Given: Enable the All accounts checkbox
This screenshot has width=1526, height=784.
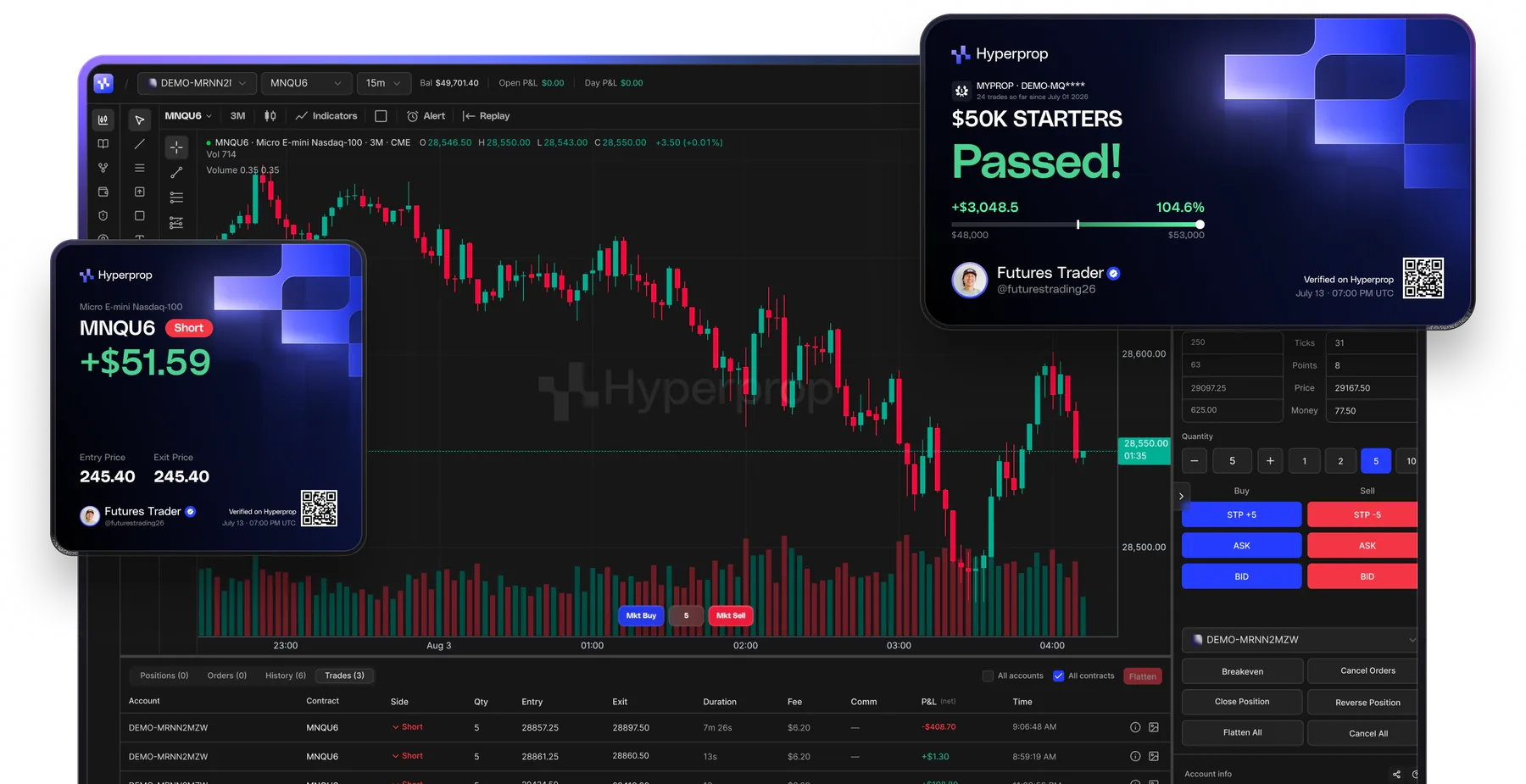Looking at the screenshot, I should coord(988,676).
